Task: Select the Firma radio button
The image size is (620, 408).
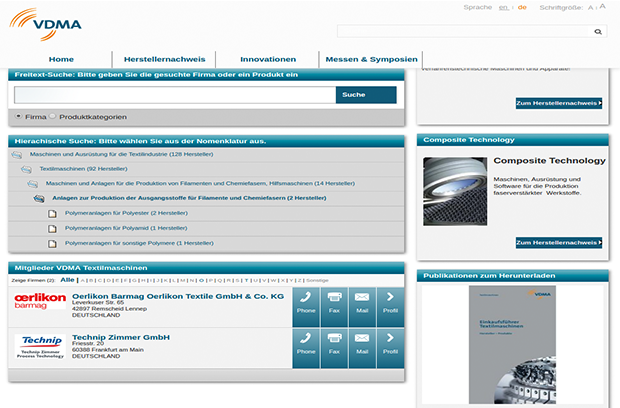Action: pyautogui.click(x=18, y=116)
